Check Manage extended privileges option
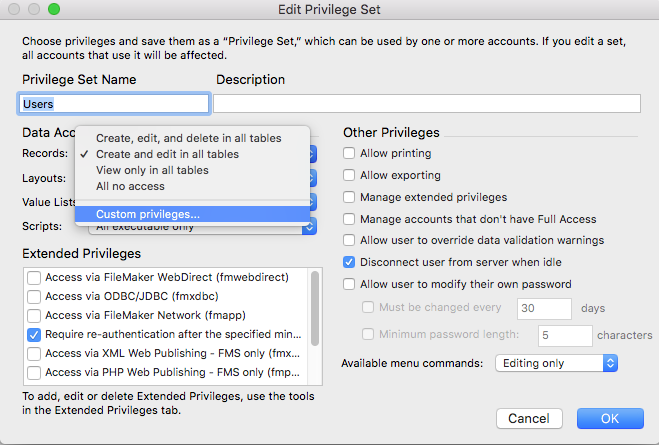659x445 pixels. [x=349, y=198]
